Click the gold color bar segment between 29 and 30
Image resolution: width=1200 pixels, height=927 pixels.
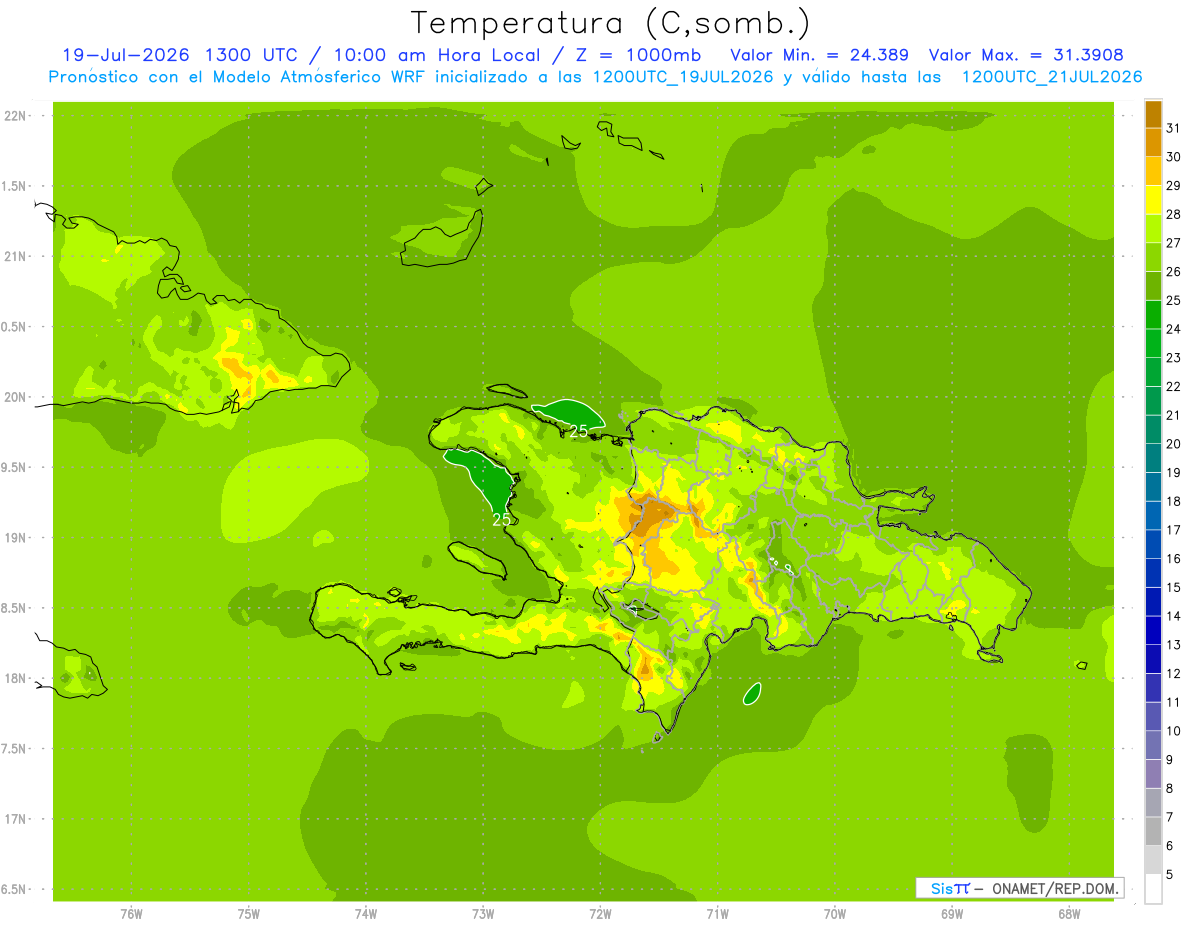pyautogui.click(x=1153, y=172)
